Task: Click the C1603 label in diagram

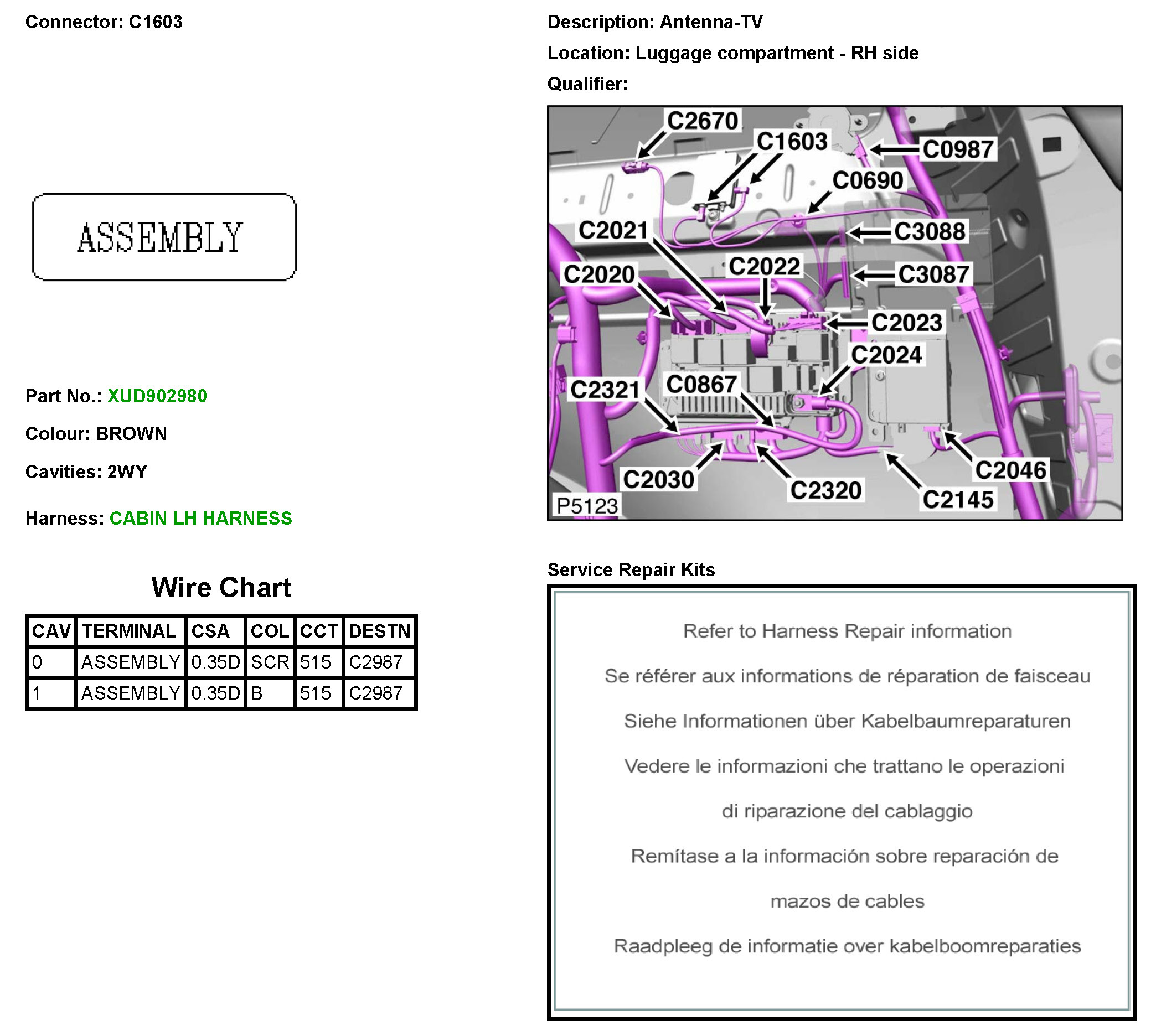Action: pyautogui.click(x=792, y=142)
